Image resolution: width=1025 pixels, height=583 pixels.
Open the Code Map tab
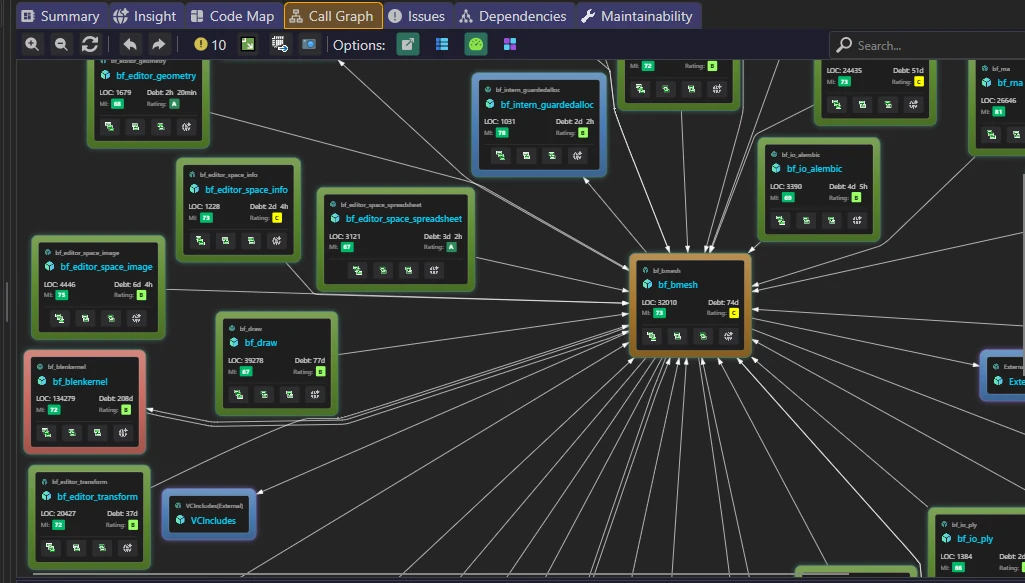pos(233,16)
